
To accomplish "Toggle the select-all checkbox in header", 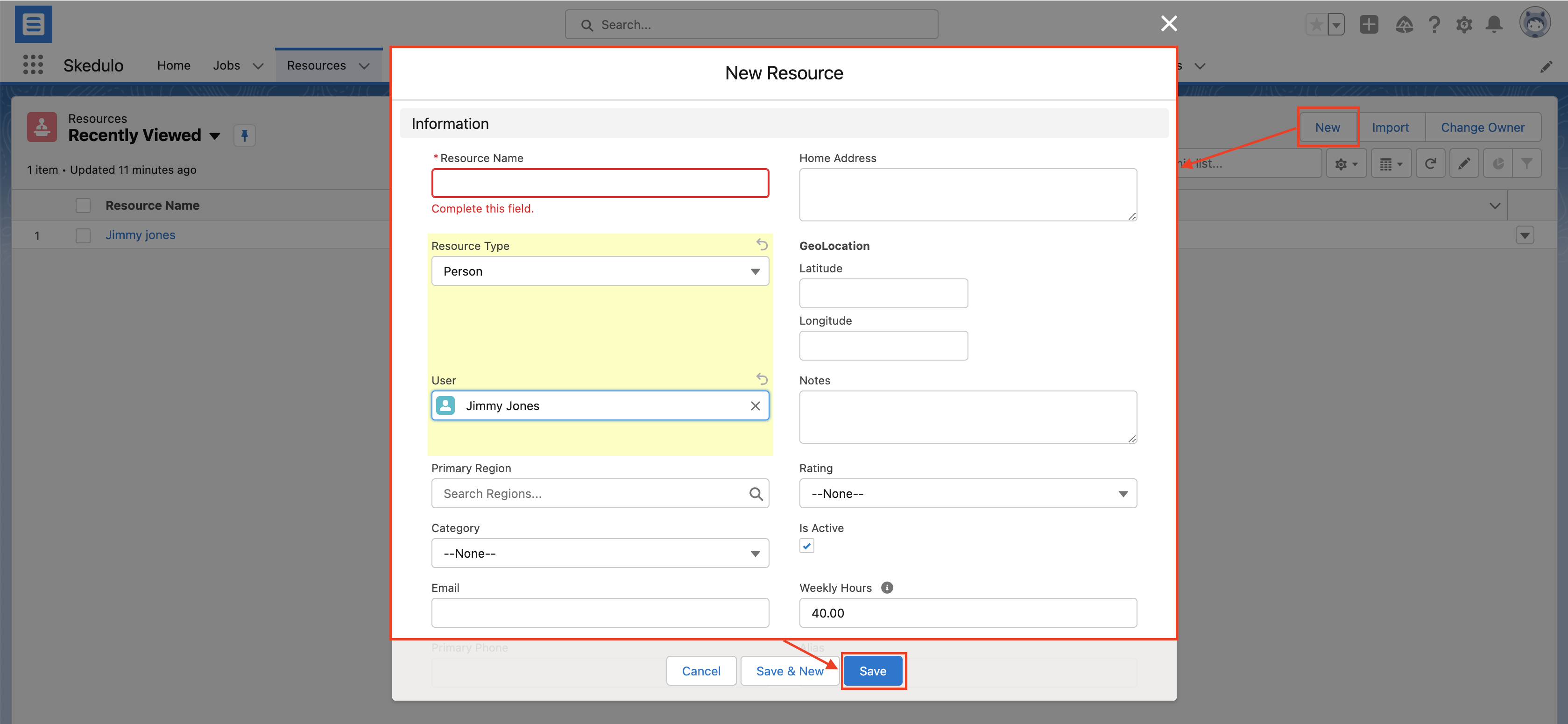I will pos(83,206).
